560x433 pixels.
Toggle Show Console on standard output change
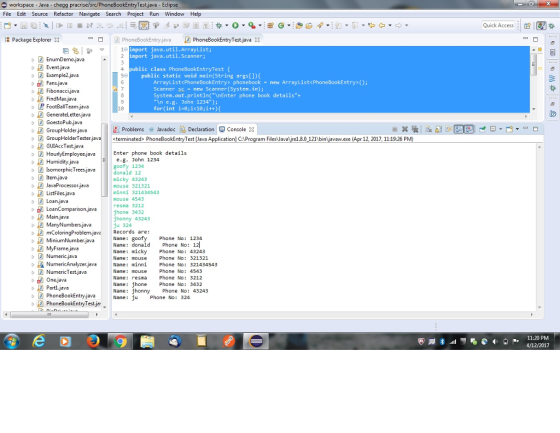coord(459,129)
